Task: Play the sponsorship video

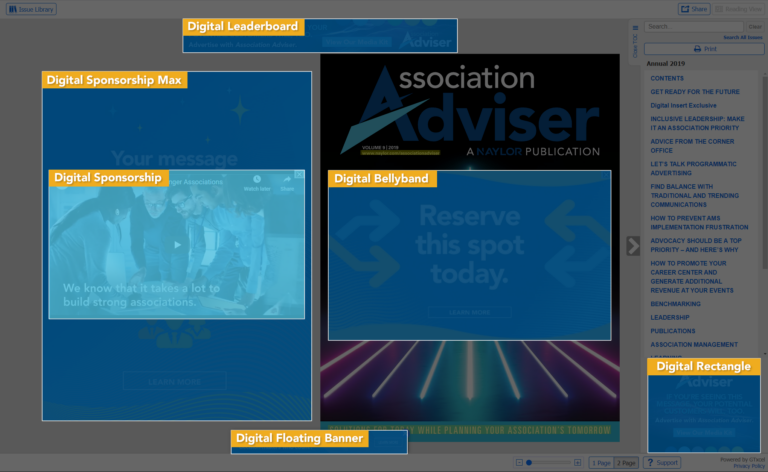Action: pos(177,245)
